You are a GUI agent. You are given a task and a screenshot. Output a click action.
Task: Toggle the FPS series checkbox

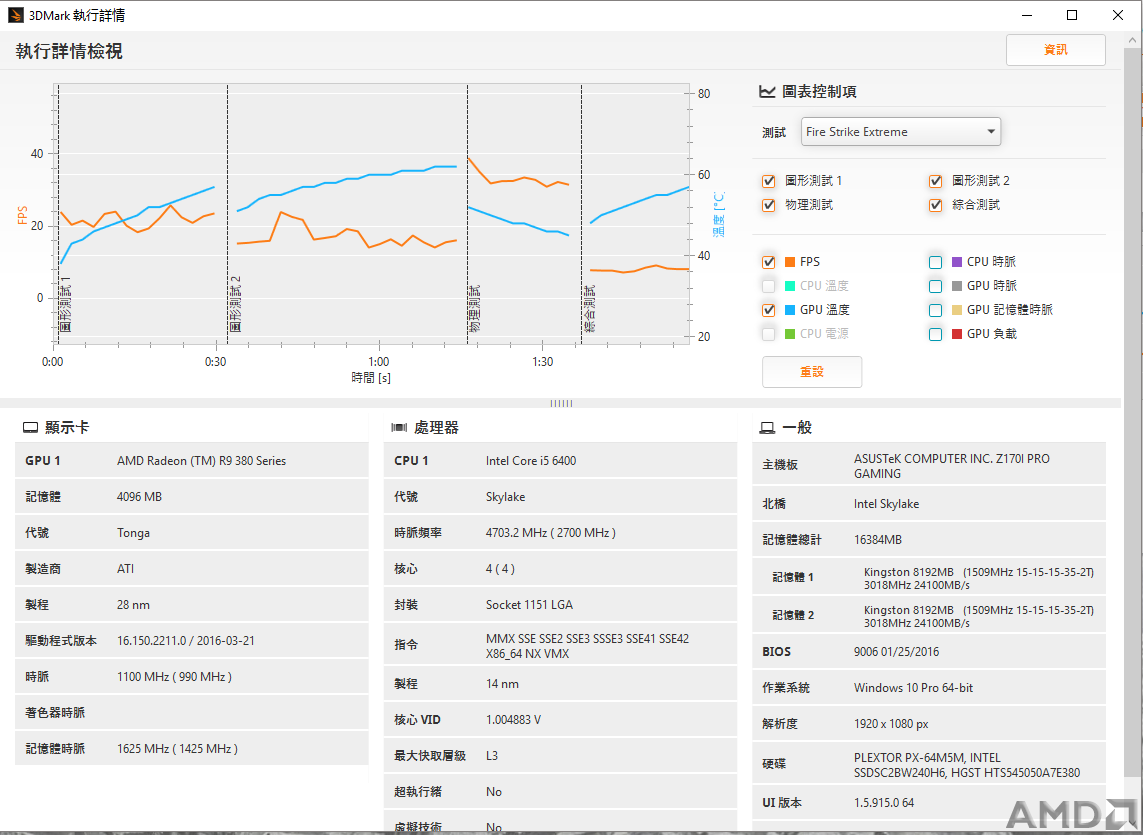coord(768,262)
